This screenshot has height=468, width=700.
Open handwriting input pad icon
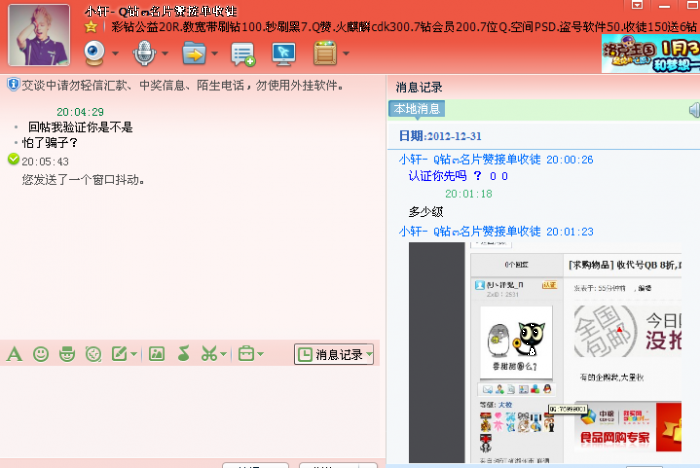coord(120,354)
